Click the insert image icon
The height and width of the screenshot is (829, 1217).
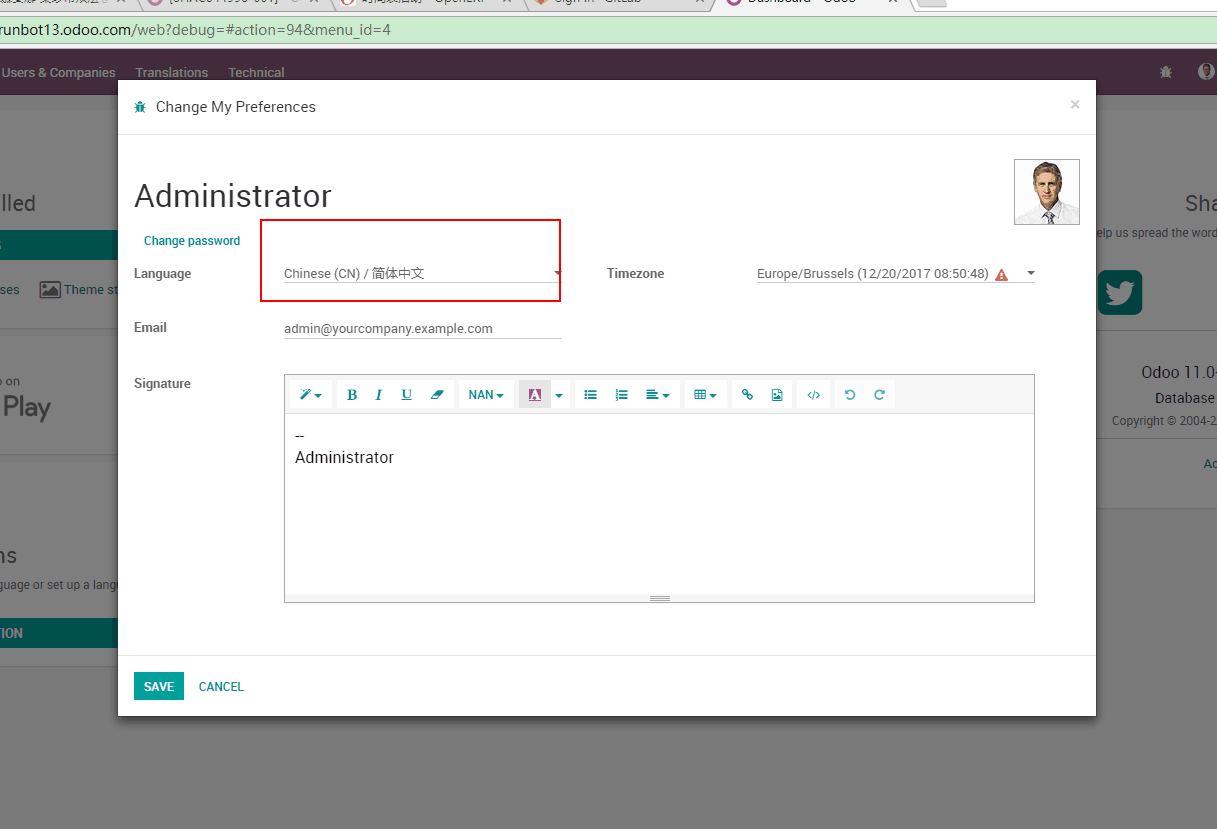777,395
